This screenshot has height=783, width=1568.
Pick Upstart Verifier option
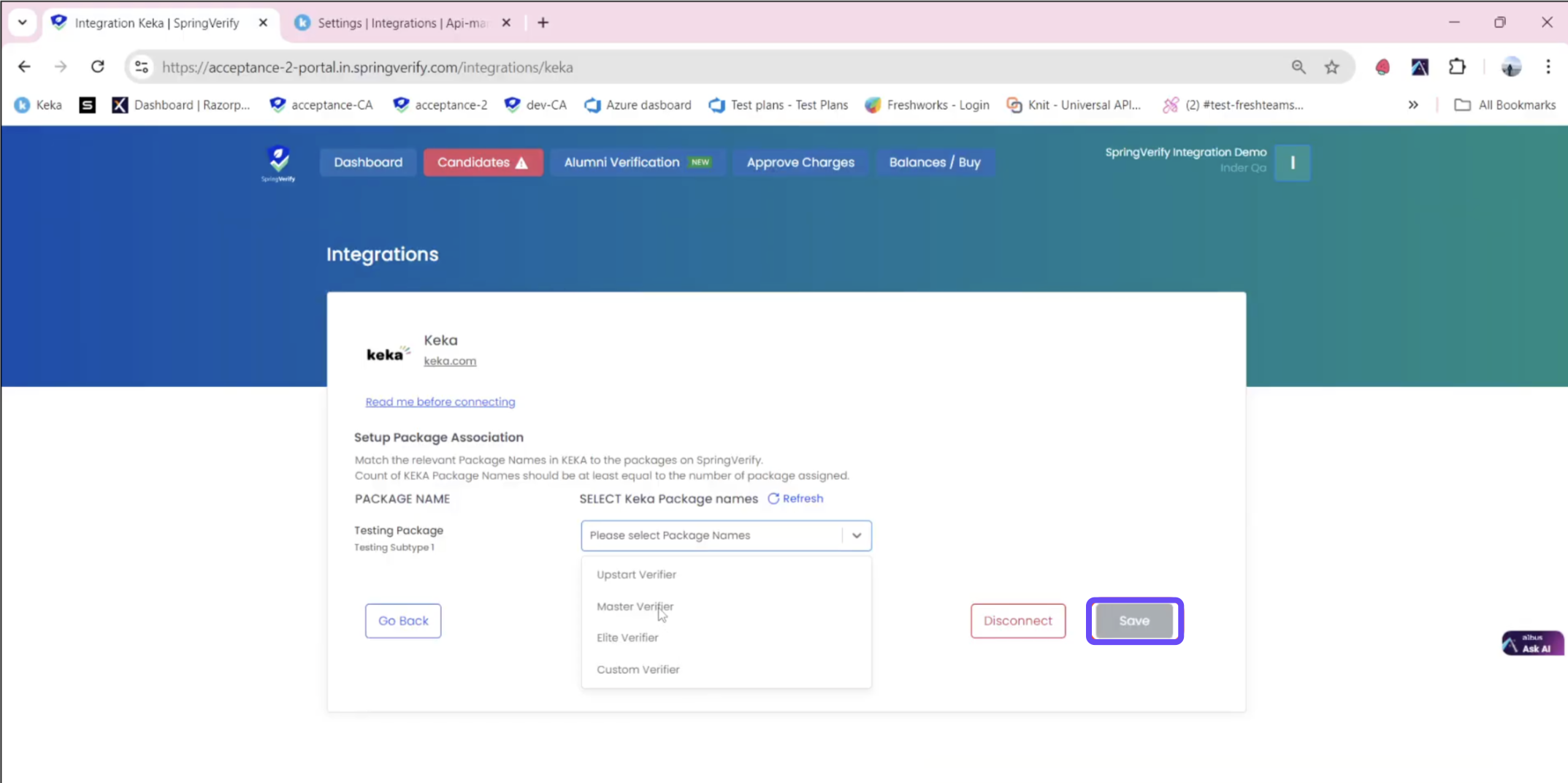(x=636, y=575)
